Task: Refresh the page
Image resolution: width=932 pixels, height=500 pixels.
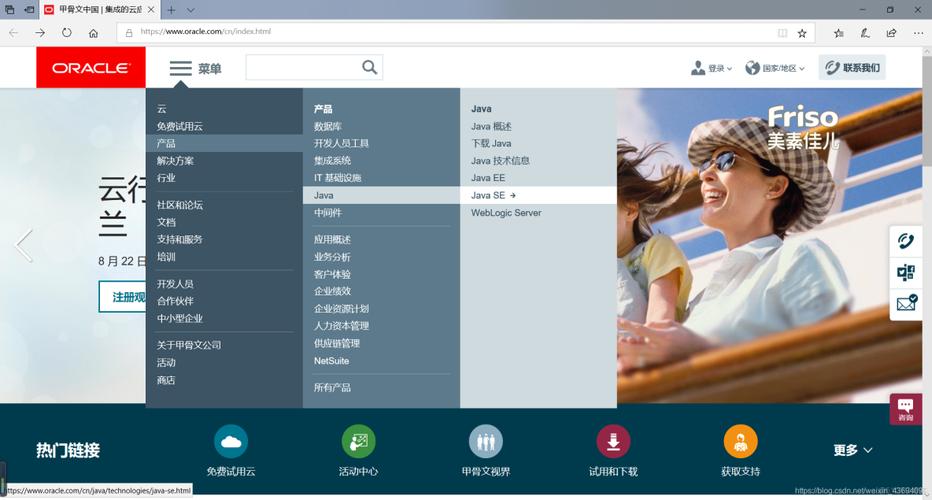Action: tap(67, 33)
